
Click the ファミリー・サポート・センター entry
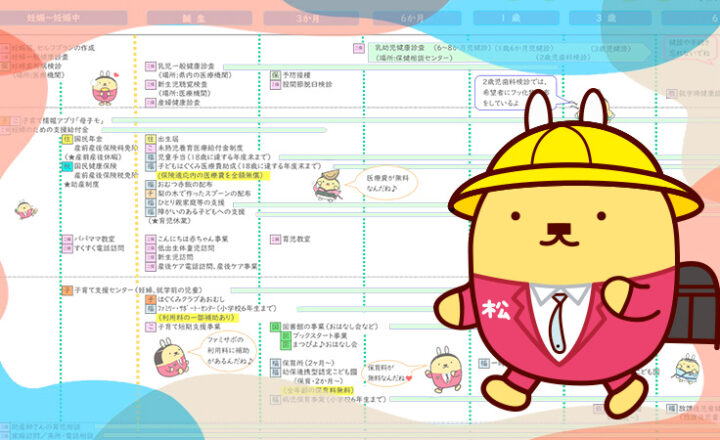217,308
